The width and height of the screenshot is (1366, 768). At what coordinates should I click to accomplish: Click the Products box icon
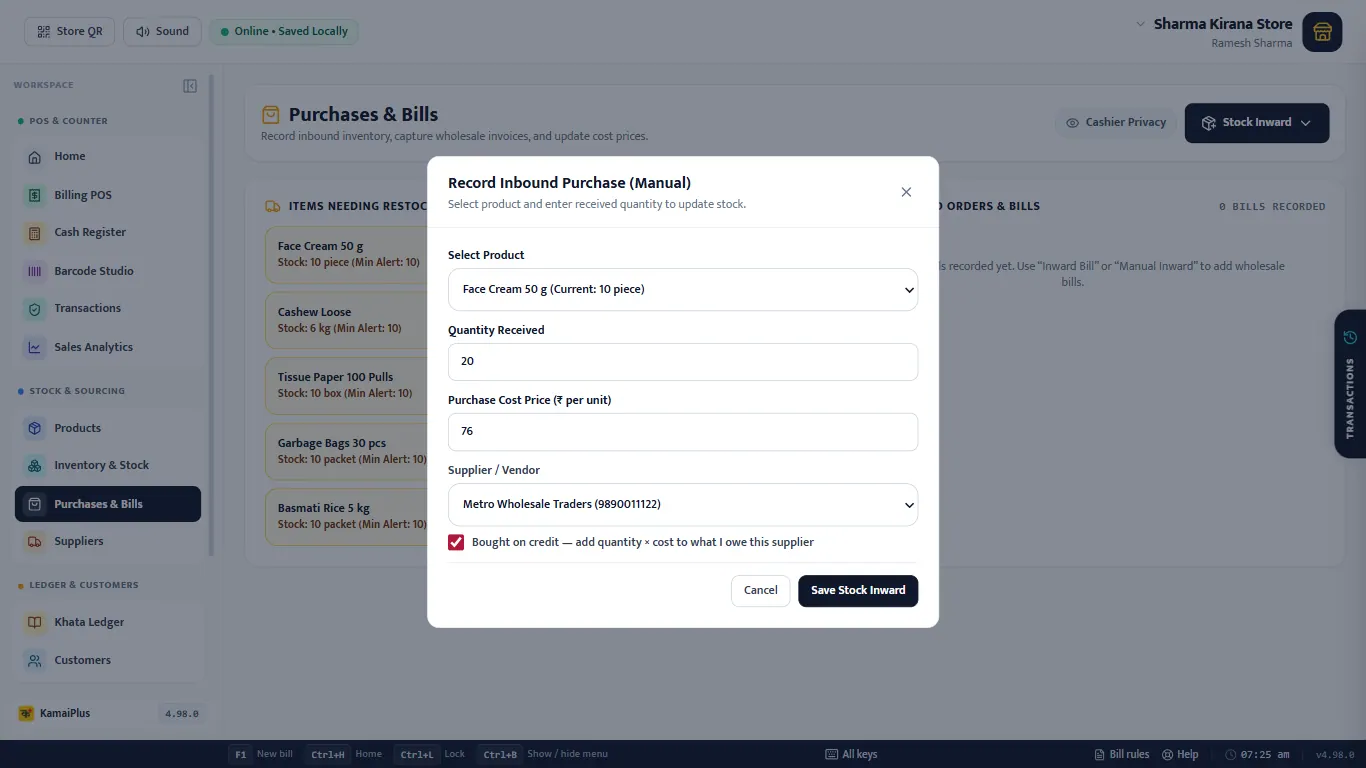[35, 428]
